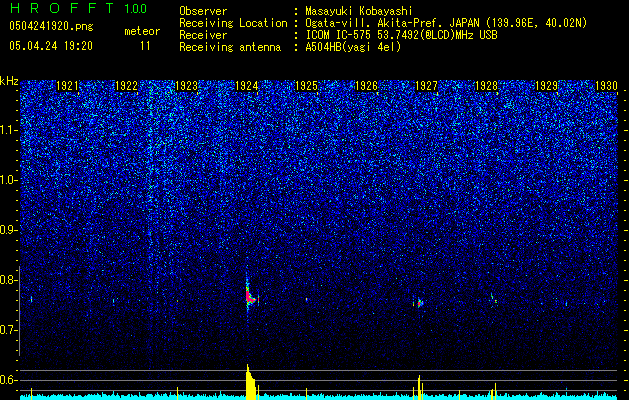629x400 pixels.
Task: Click the 0.8 kHz frequency axis label
Action: (8, 280)
